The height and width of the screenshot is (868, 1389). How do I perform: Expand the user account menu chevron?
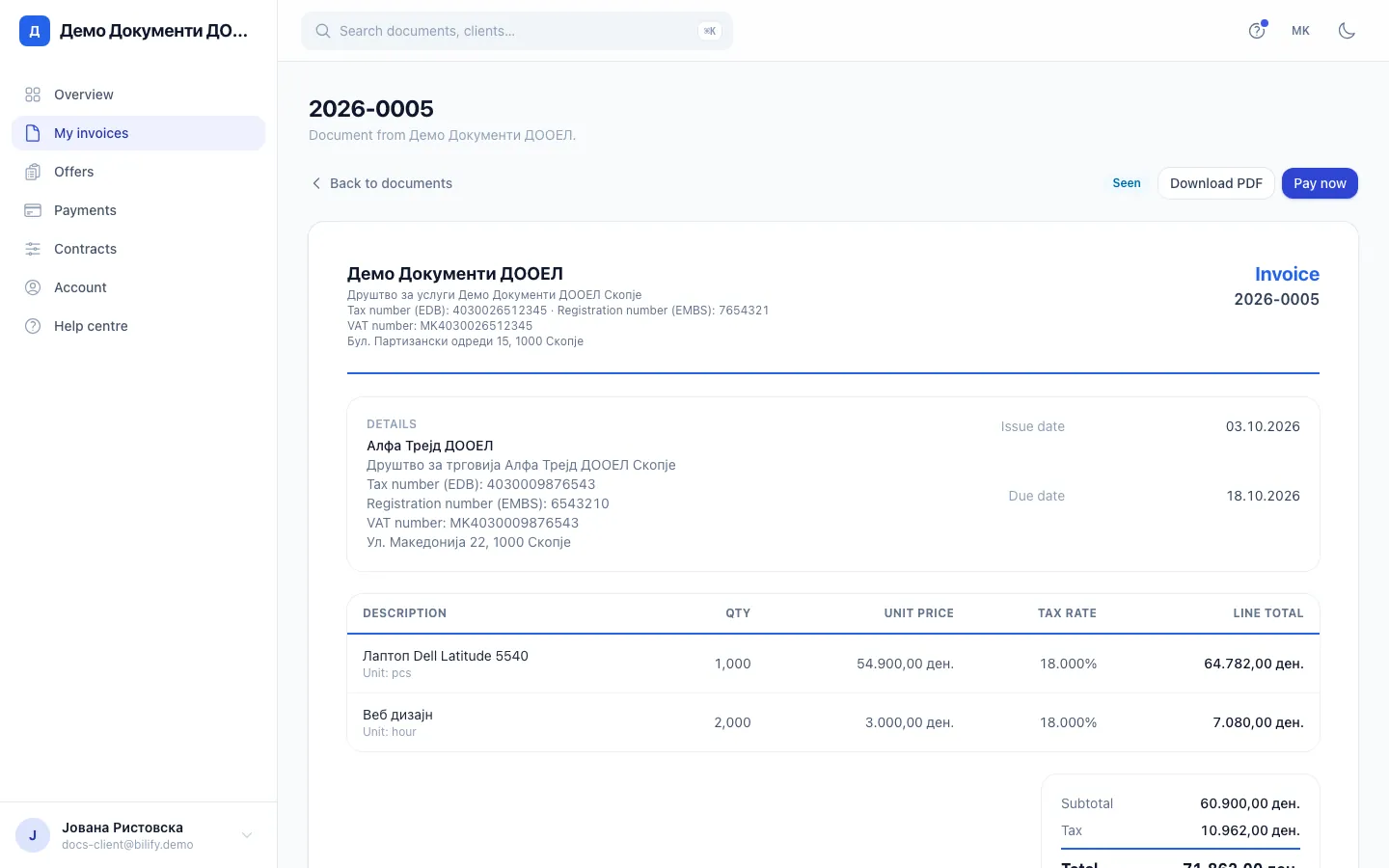point(247,835)
